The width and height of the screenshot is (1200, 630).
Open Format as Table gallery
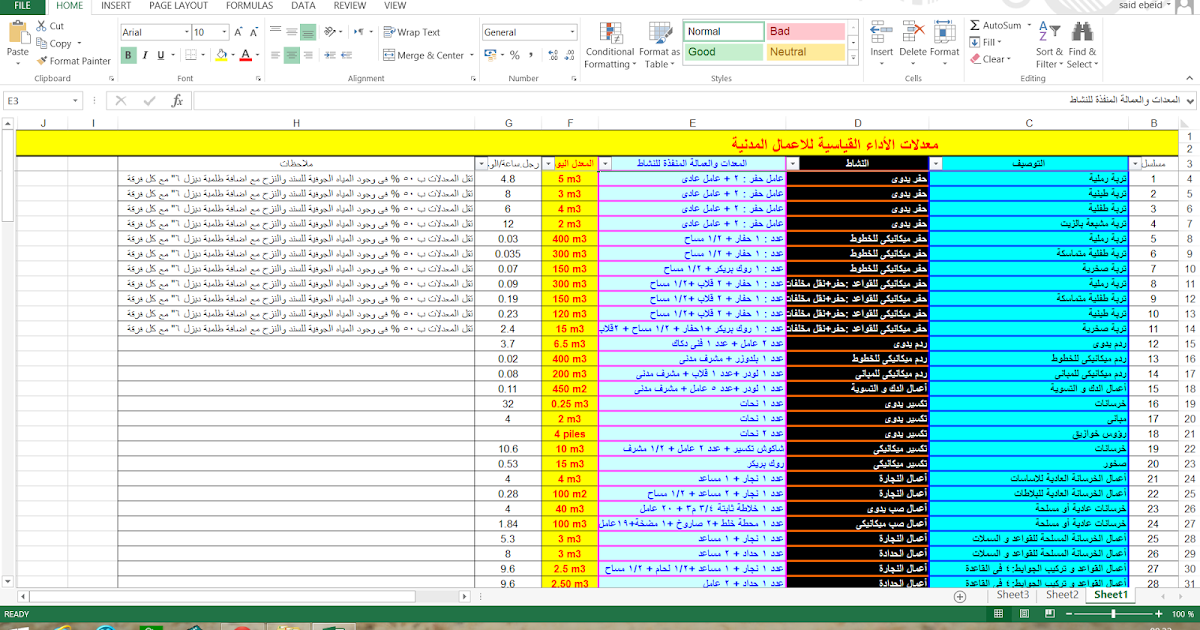pos(659,45)
